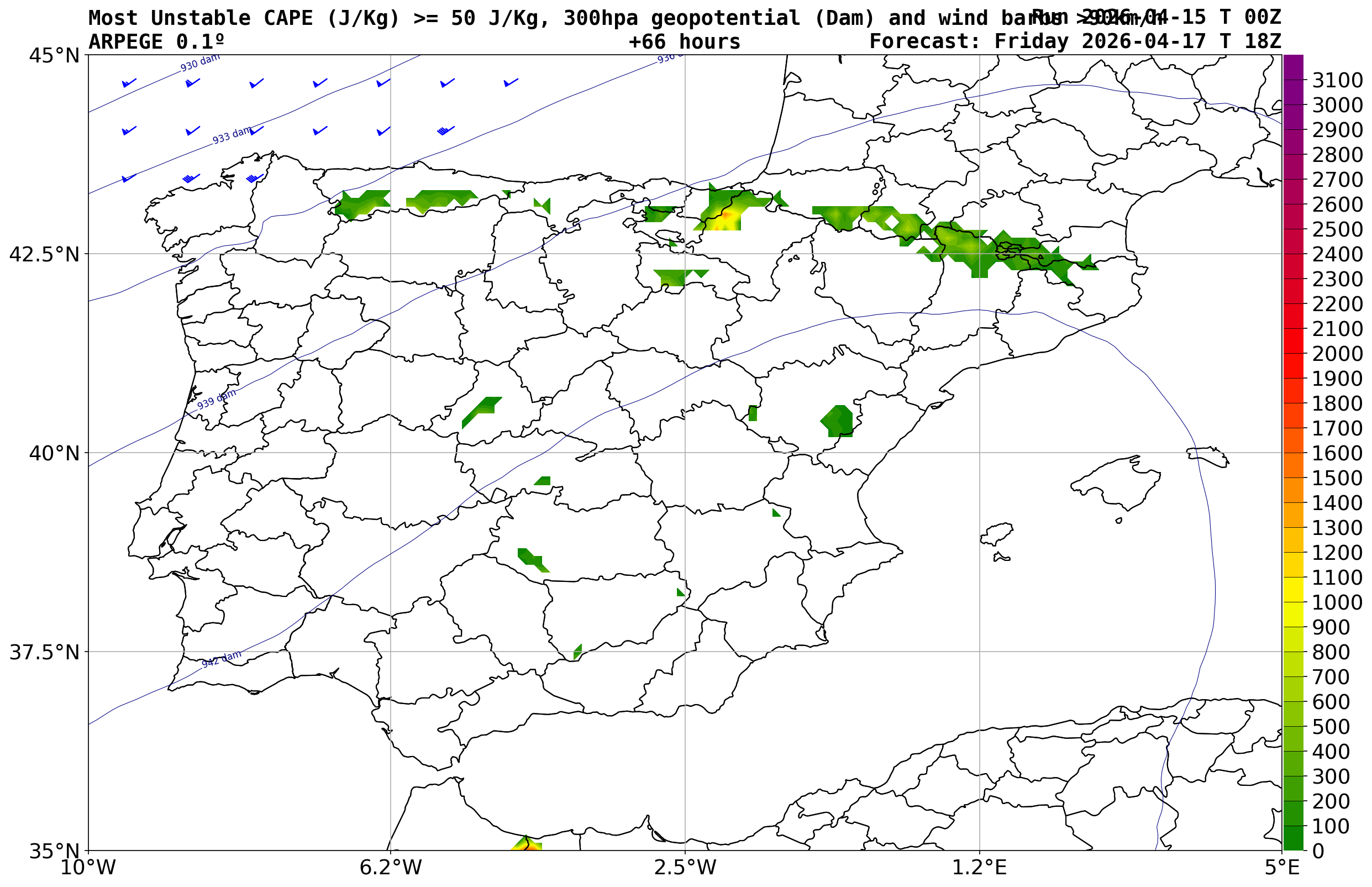Screen dimensions: 1372x887
Task: Click the 942 dam contour label
Action: click(221, 659)
